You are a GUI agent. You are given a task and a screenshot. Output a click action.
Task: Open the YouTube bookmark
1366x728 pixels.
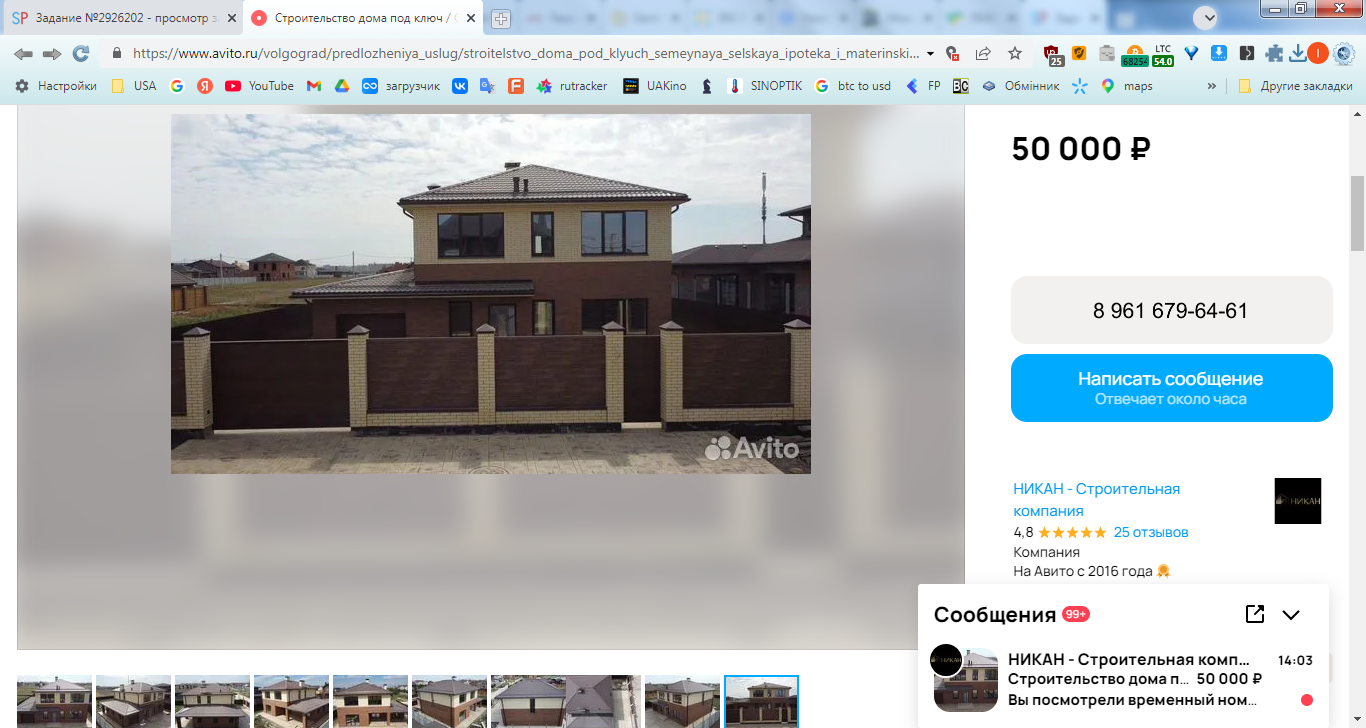tap(260, 86)
